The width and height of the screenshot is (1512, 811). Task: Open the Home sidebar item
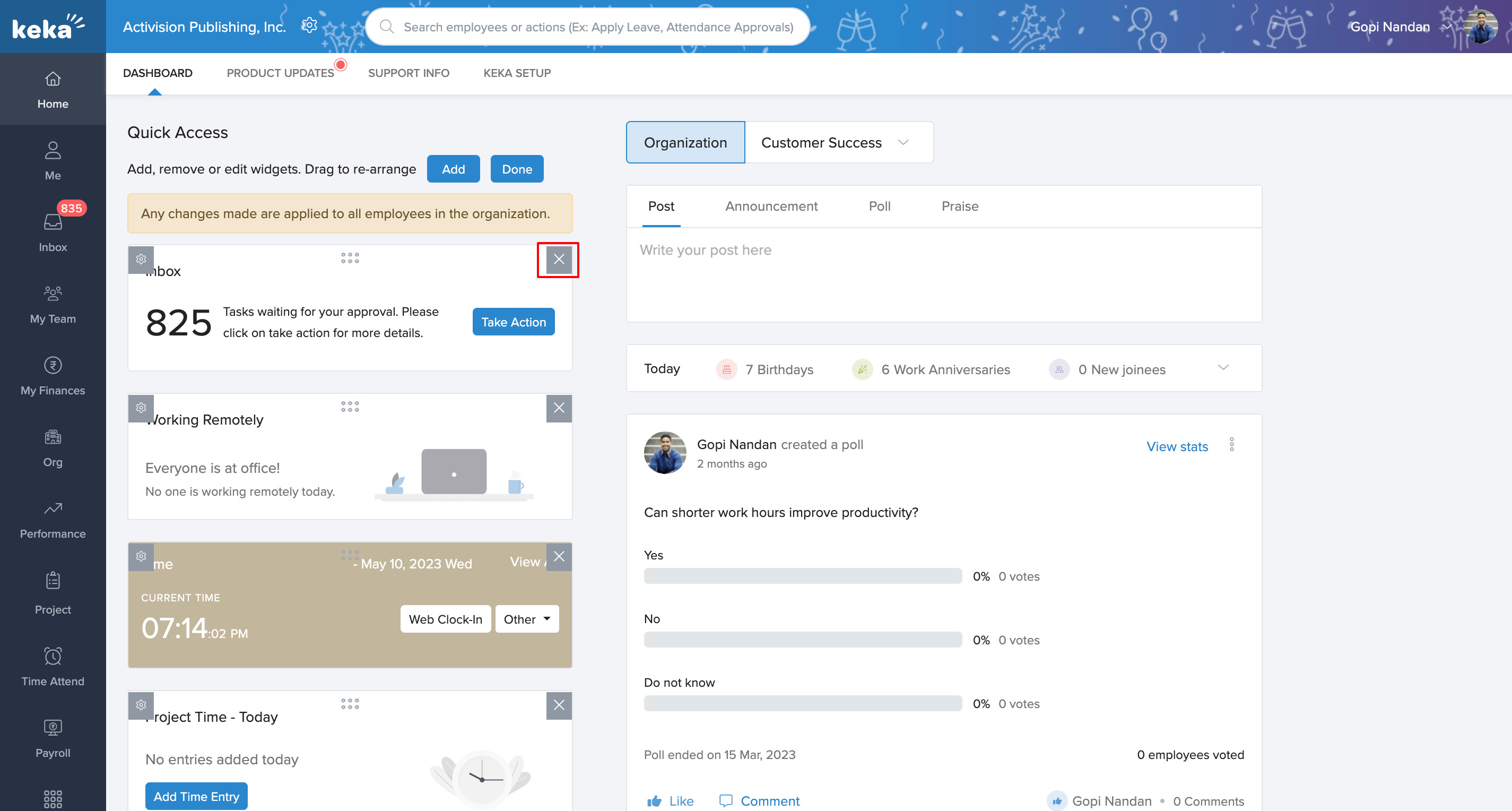pos(53,89)
